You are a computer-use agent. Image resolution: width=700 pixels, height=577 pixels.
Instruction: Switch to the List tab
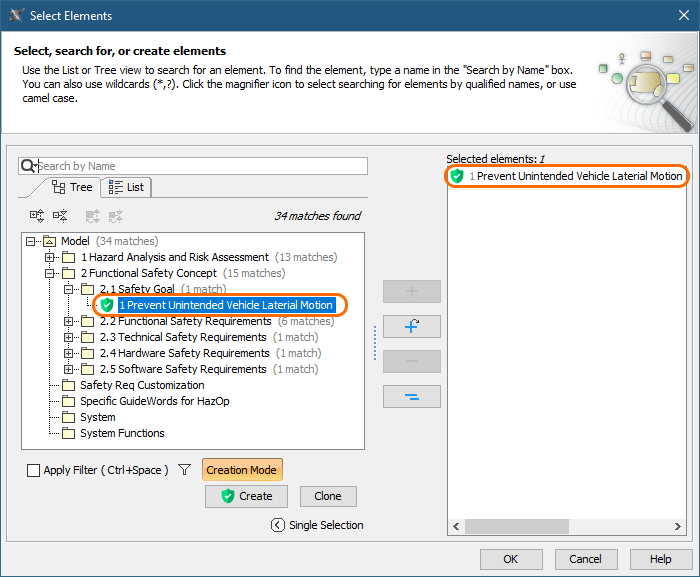126,187
